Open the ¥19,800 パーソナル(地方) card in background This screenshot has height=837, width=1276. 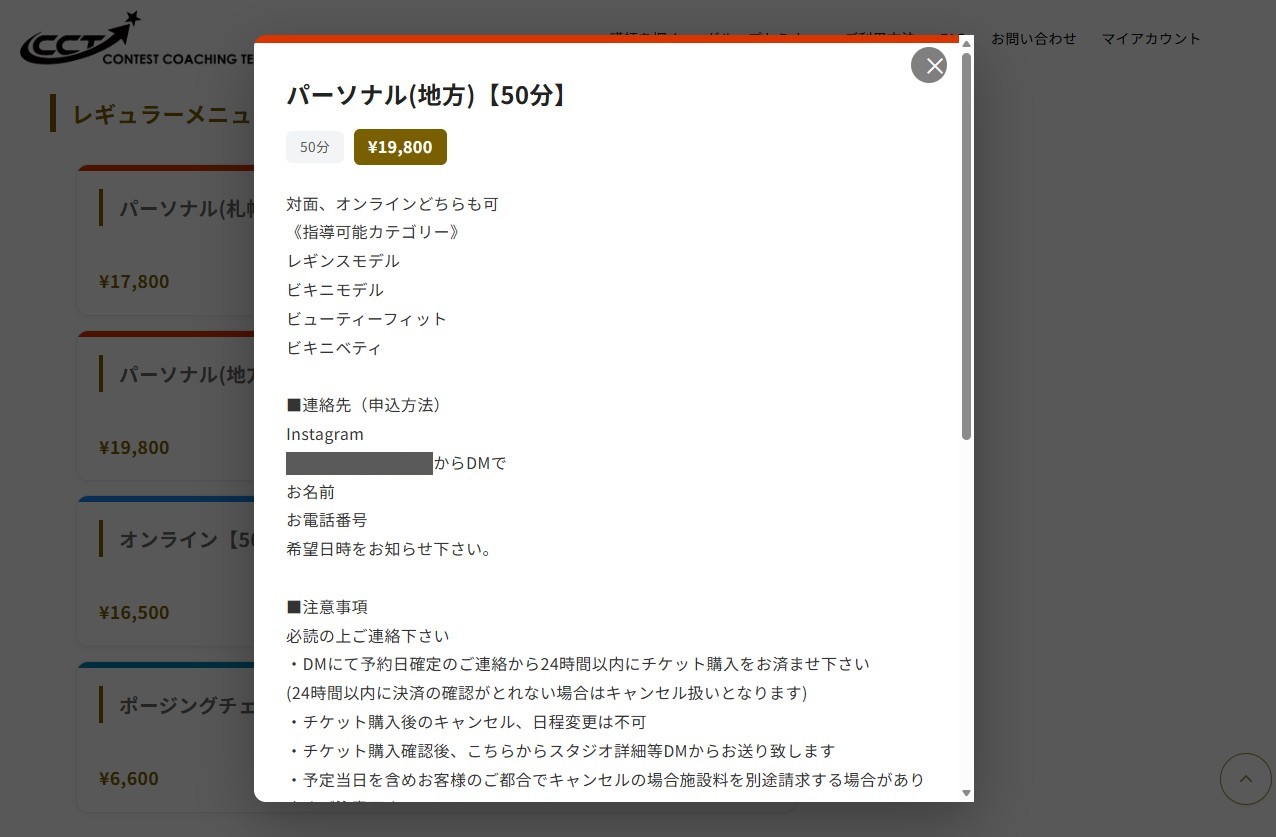click(166, 406)
